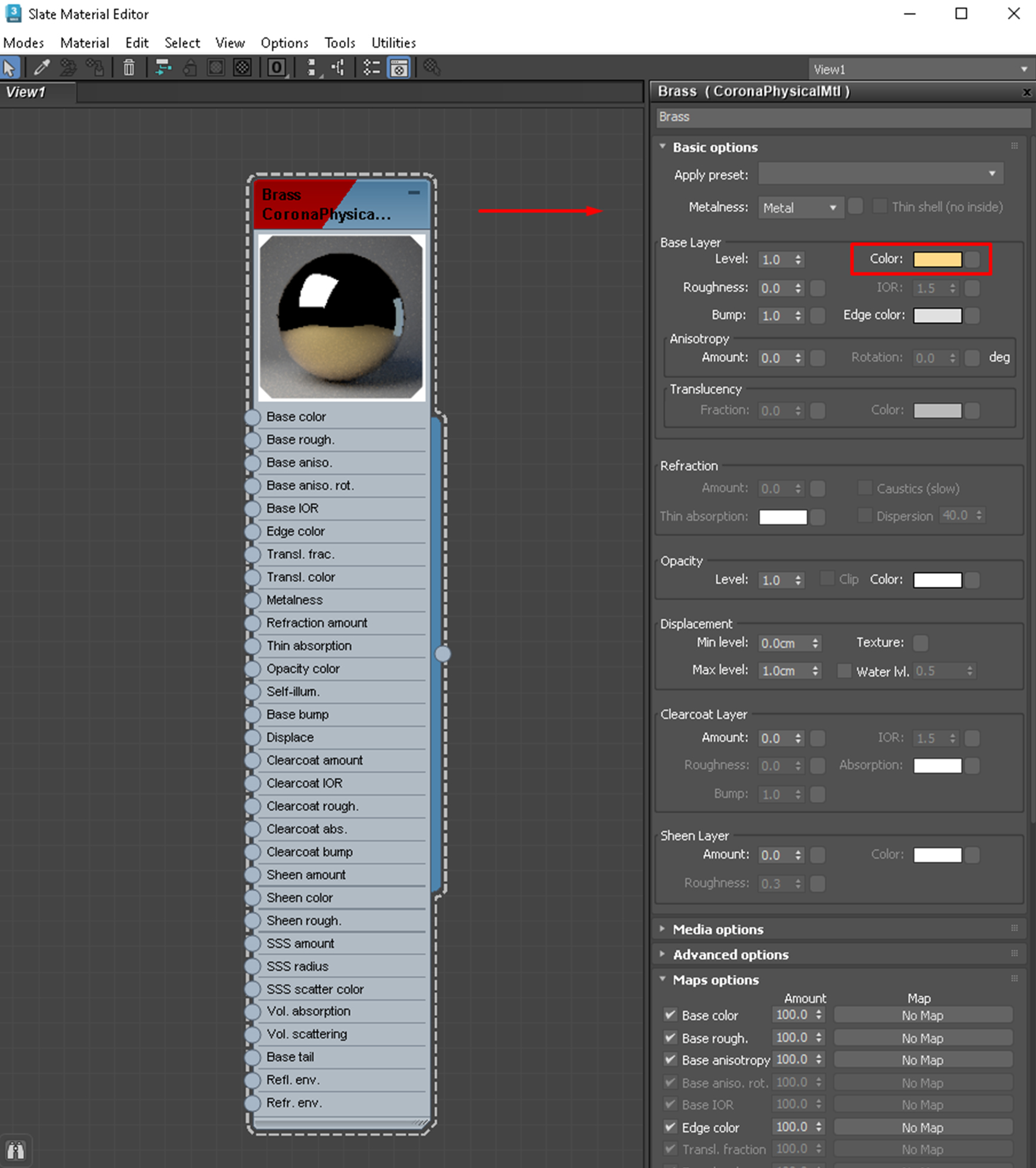This screenshot has height=1168, width=1036.
Task: Click the Brass material name field
Action: (x=843, y=117)
